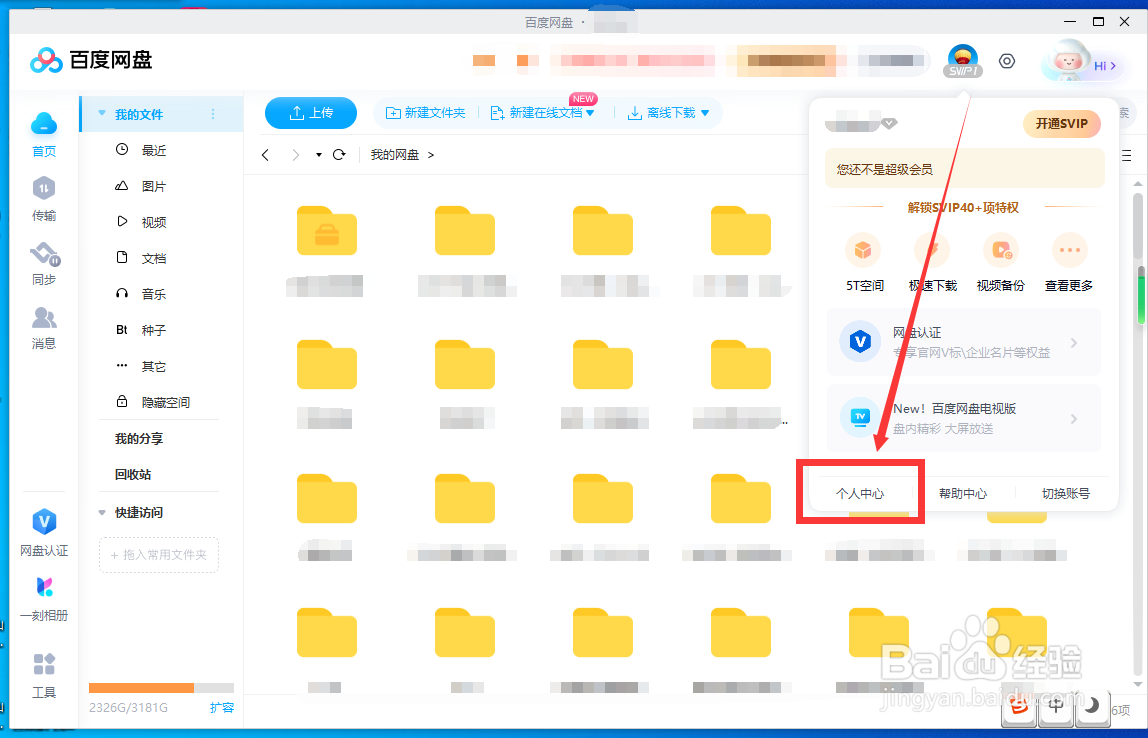This screenshot has width=1148, height=738.
Task: Open 帮助中心 in the account menu
Action: tap(962, 492)
